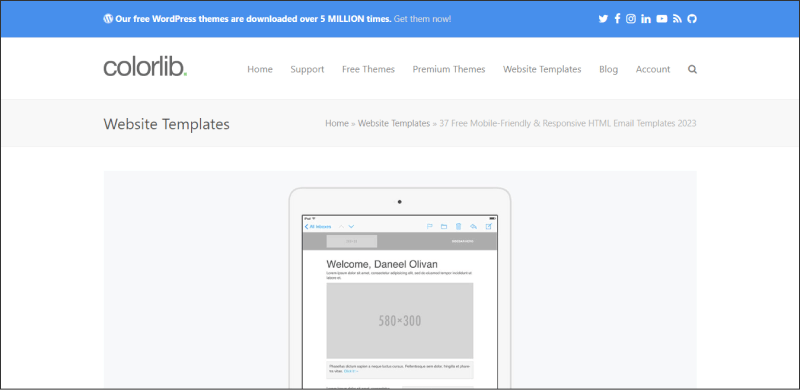Open the Facebook social icon
The image size is (800, 390).
click(617, 19)
